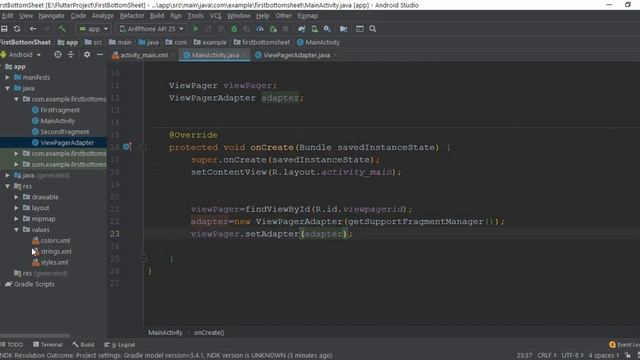The width and height of the screenshot is (640, 360).
Task: Start debugging with the green bug icon
Action: (x=234, y=29)
